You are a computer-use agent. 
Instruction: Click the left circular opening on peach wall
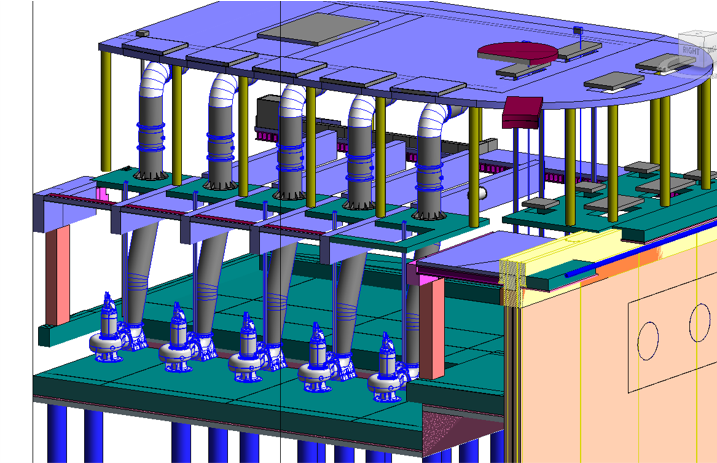648,339
